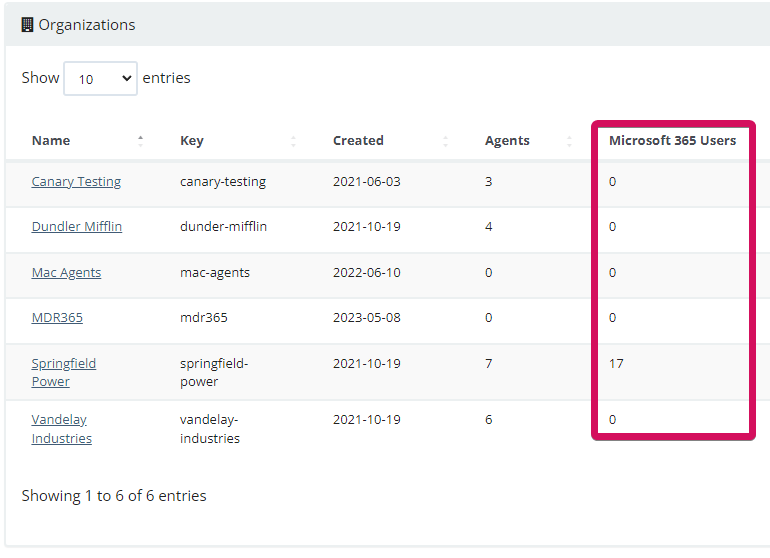The image size is (770, 558).
Task: Open the Vandelay Industries organization
Action: pyautogui.click(x=61, y=429)
